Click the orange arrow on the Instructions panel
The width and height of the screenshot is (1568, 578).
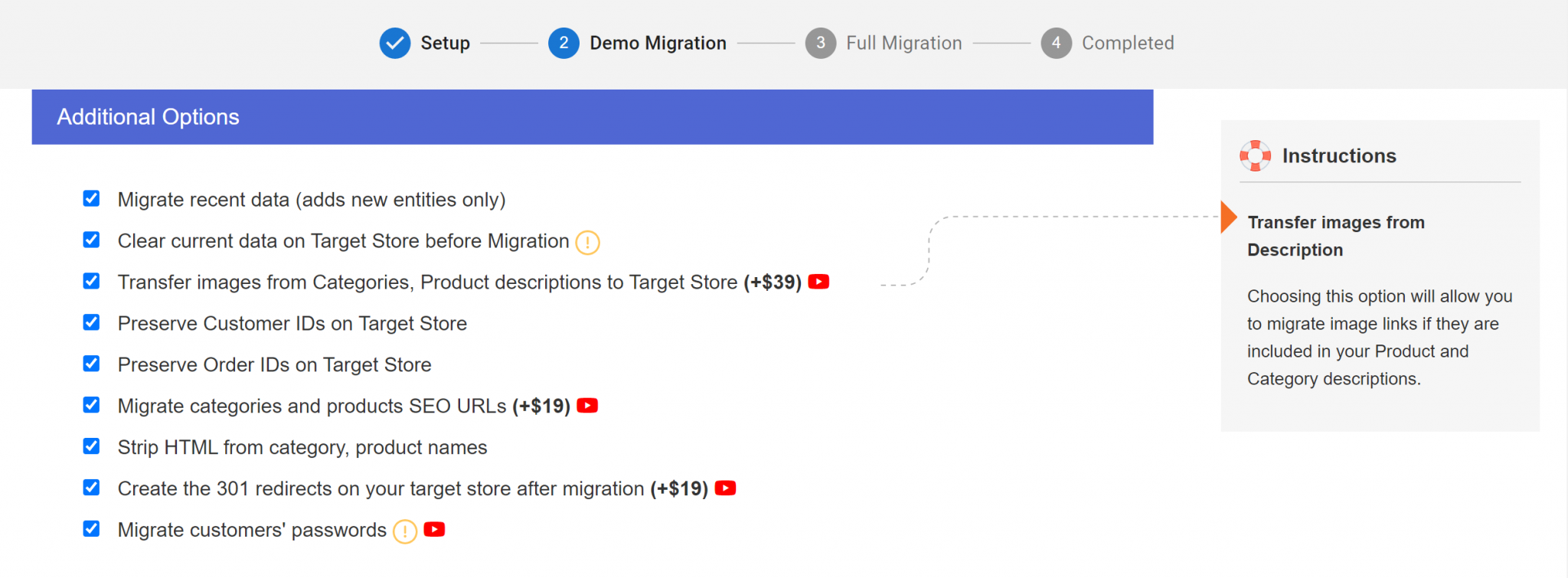tap(1230, 217)
